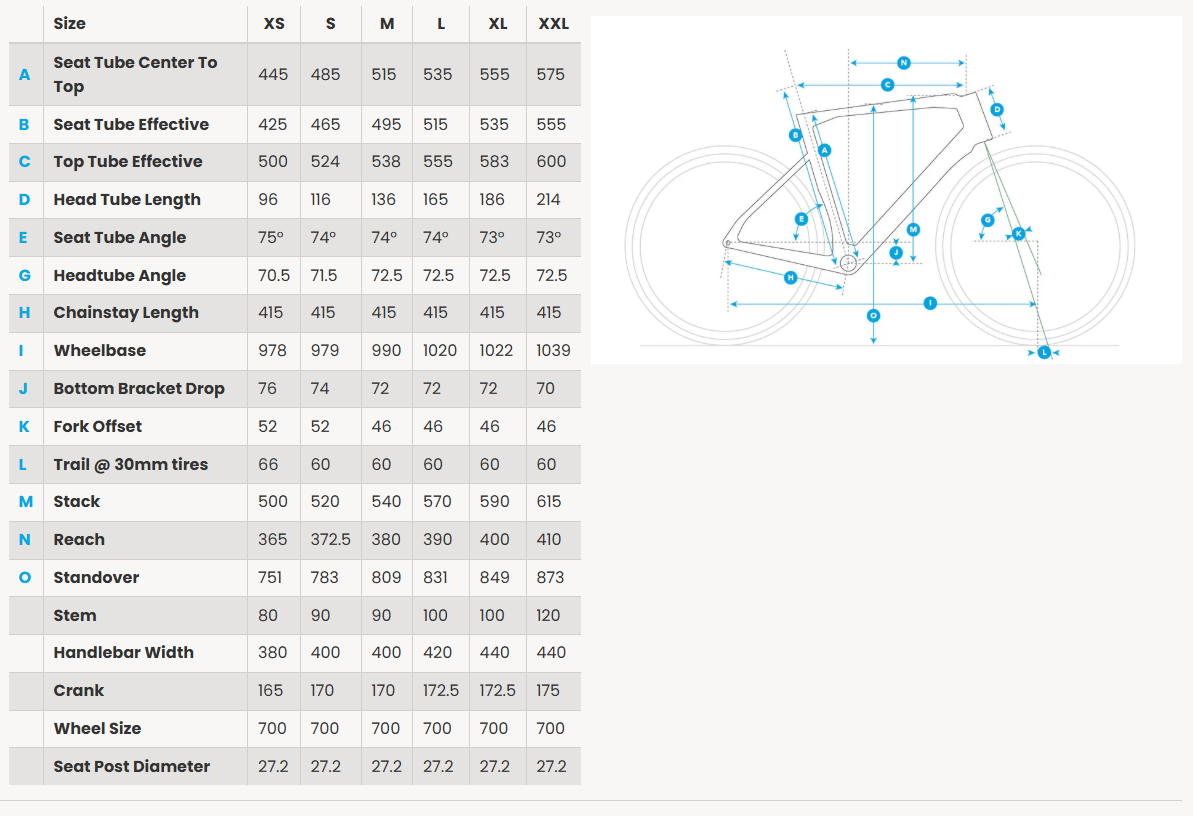1193x816 pixels.
Task: Click the Reach value 372.5 for size S
Action: click(x=330, y=539)
